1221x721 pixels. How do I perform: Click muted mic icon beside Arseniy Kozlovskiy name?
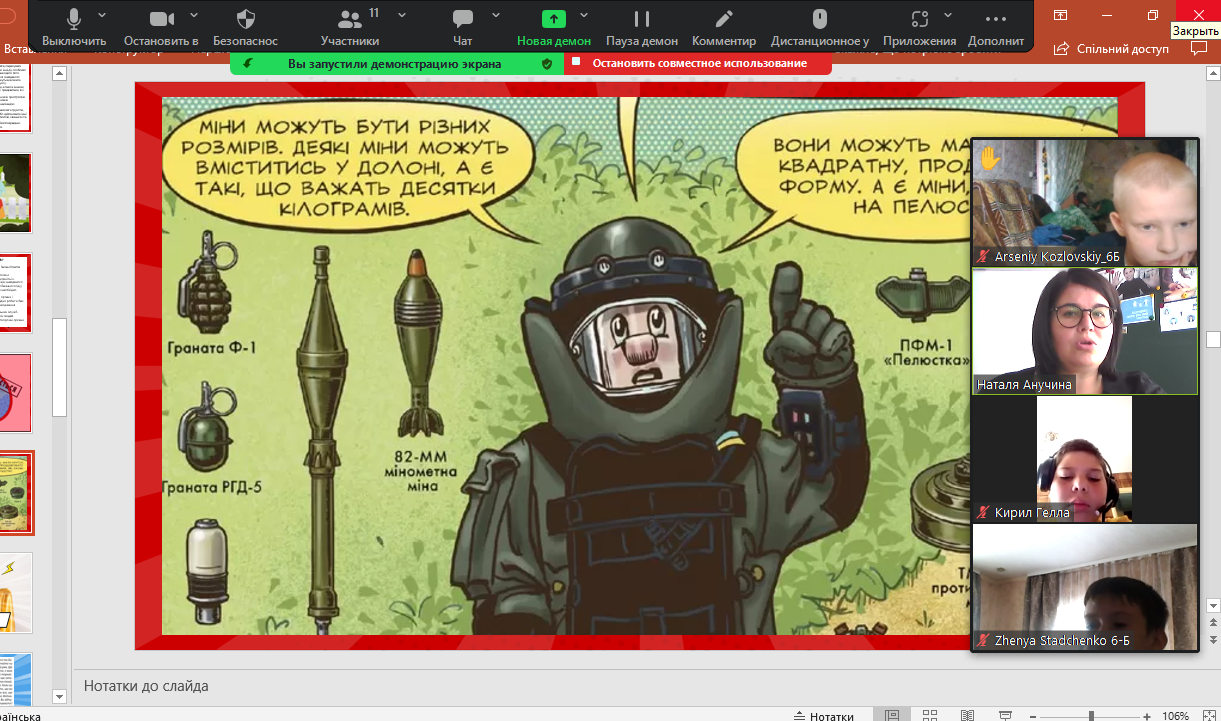(x=984, y=257)
